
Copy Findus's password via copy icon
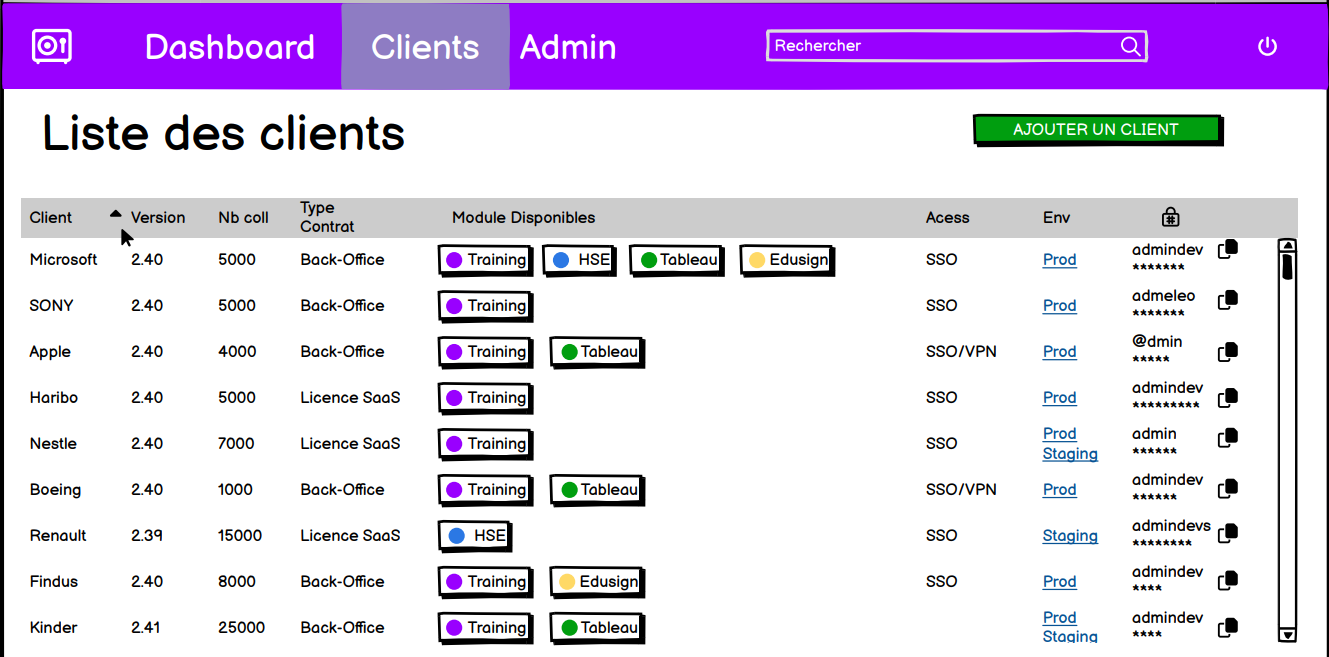pyautogui.click(x=1227, y=580)
